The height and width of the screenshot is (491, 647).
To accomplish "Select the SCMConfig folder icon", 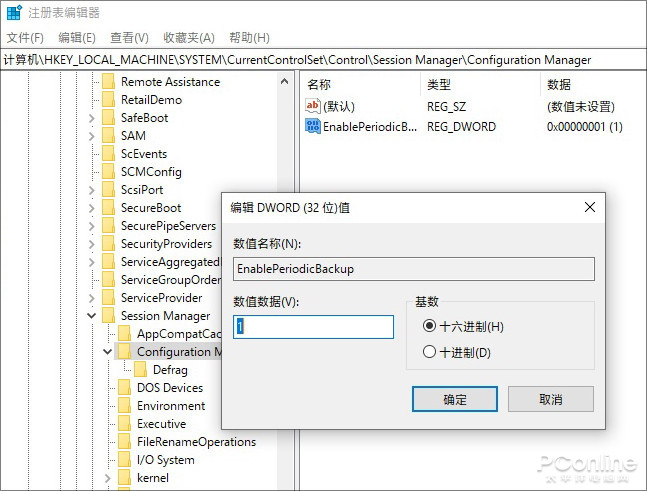I will click(109, 171).
